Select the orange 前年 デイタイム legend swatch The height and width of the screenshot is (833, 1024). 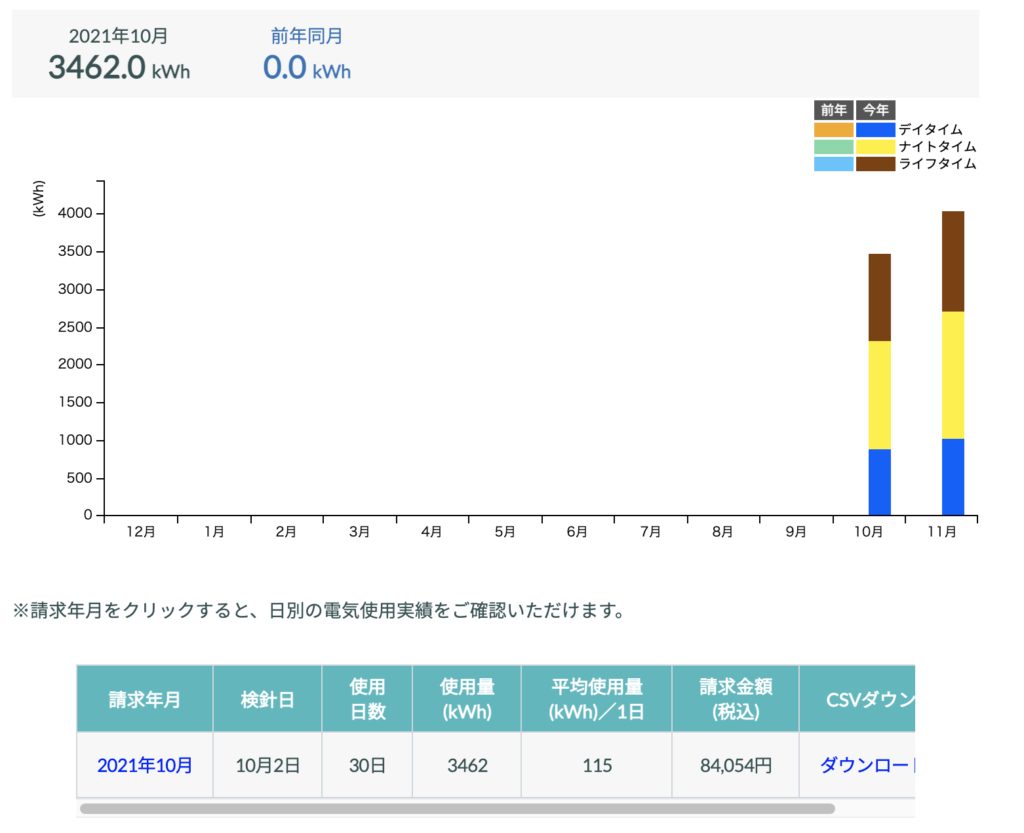tap(833, 130)
